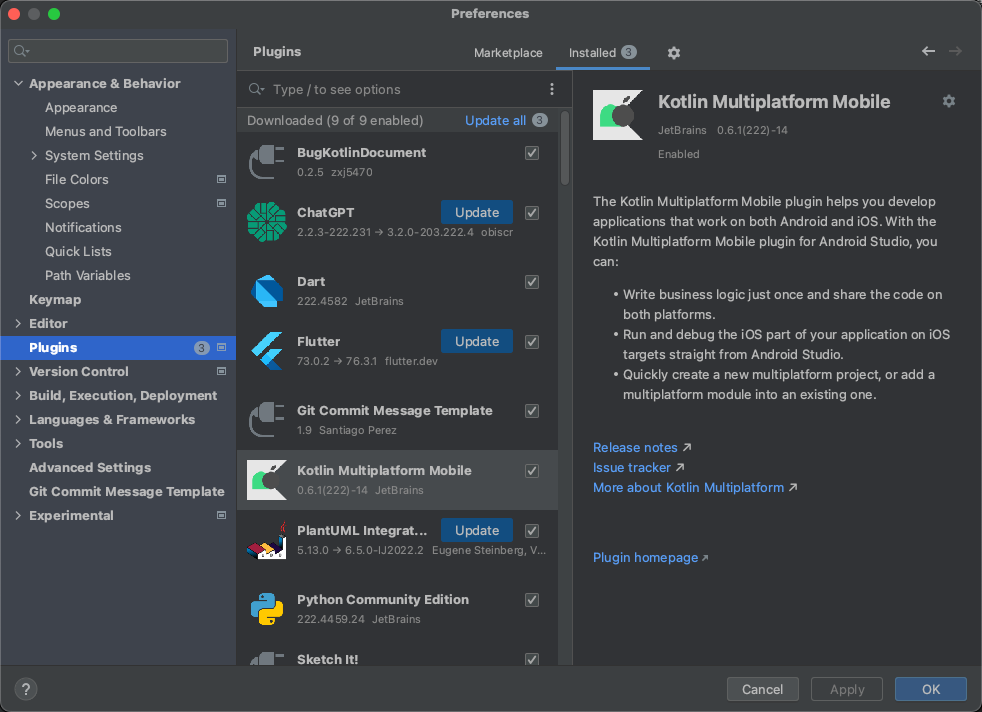The width and height of the screenshot is (982, 712).
Task: Uncheck Kotlin Multiplatform Mobile checkbox
Action: click(532, 471)
